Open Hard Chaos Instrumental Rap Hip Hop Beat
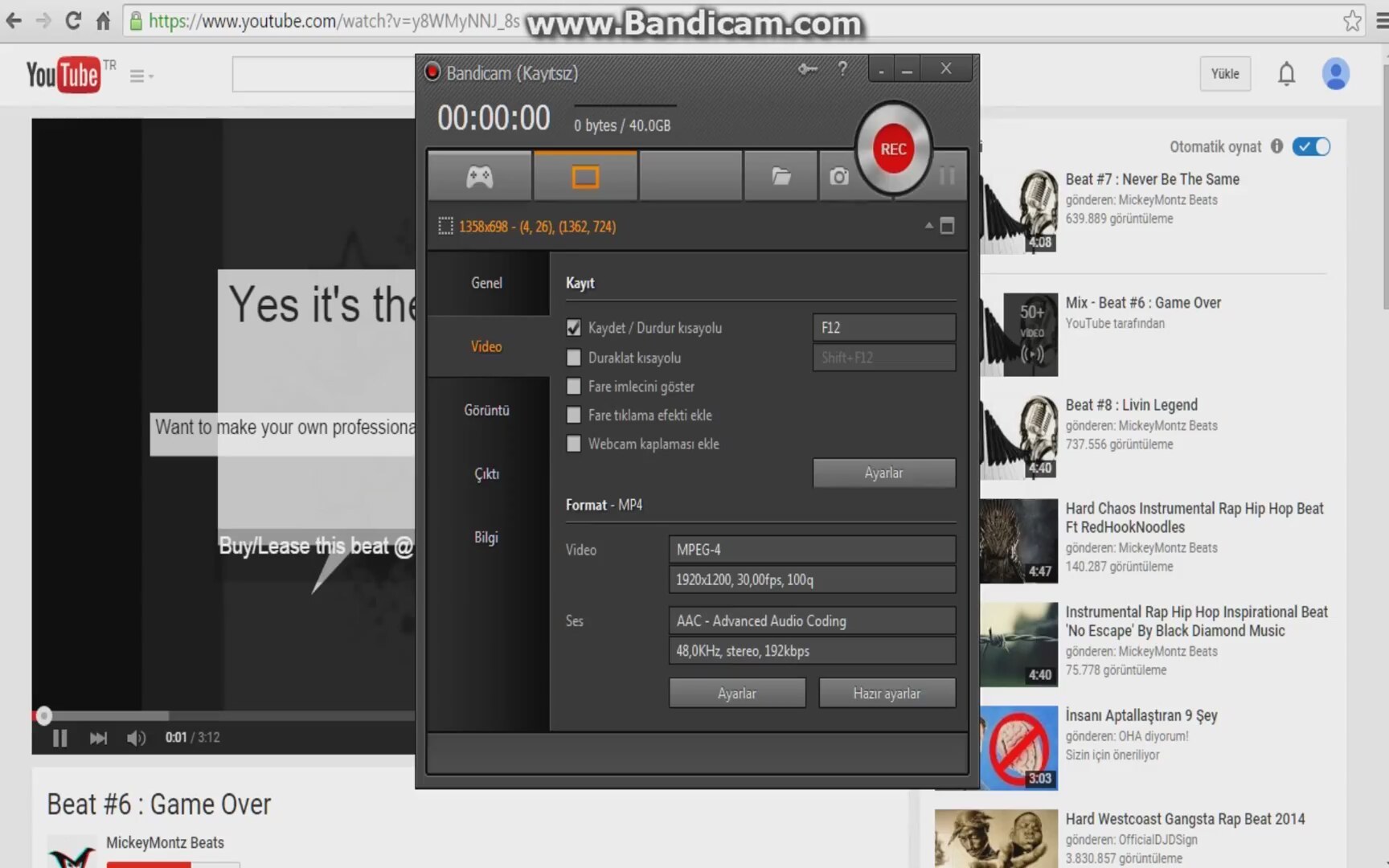Viewport: 1389px width, 868px height. pyautogui.click(x=1194, y=518)
